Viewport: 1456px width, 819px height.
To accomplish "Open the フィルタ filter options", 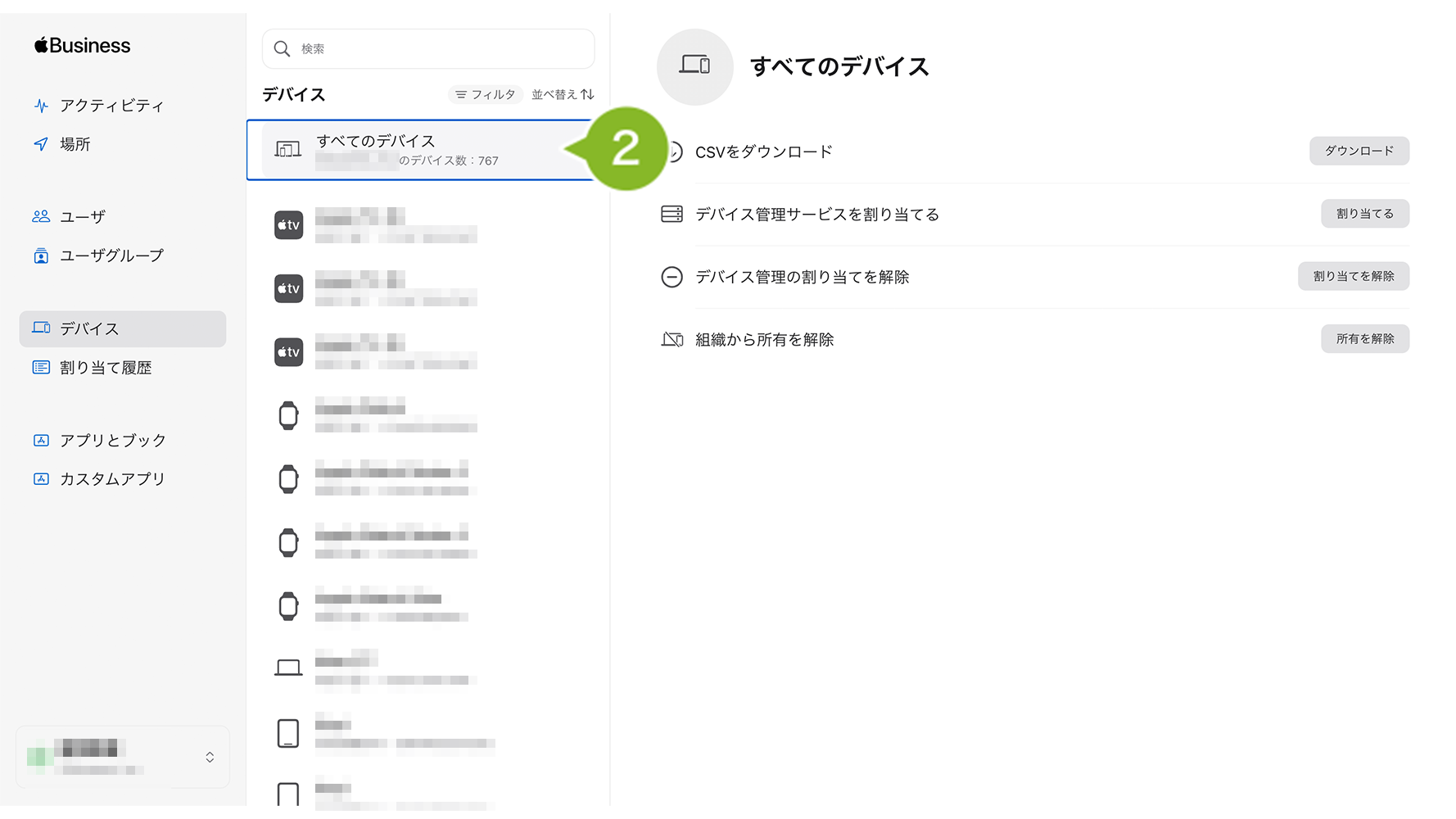I will 486,95.
